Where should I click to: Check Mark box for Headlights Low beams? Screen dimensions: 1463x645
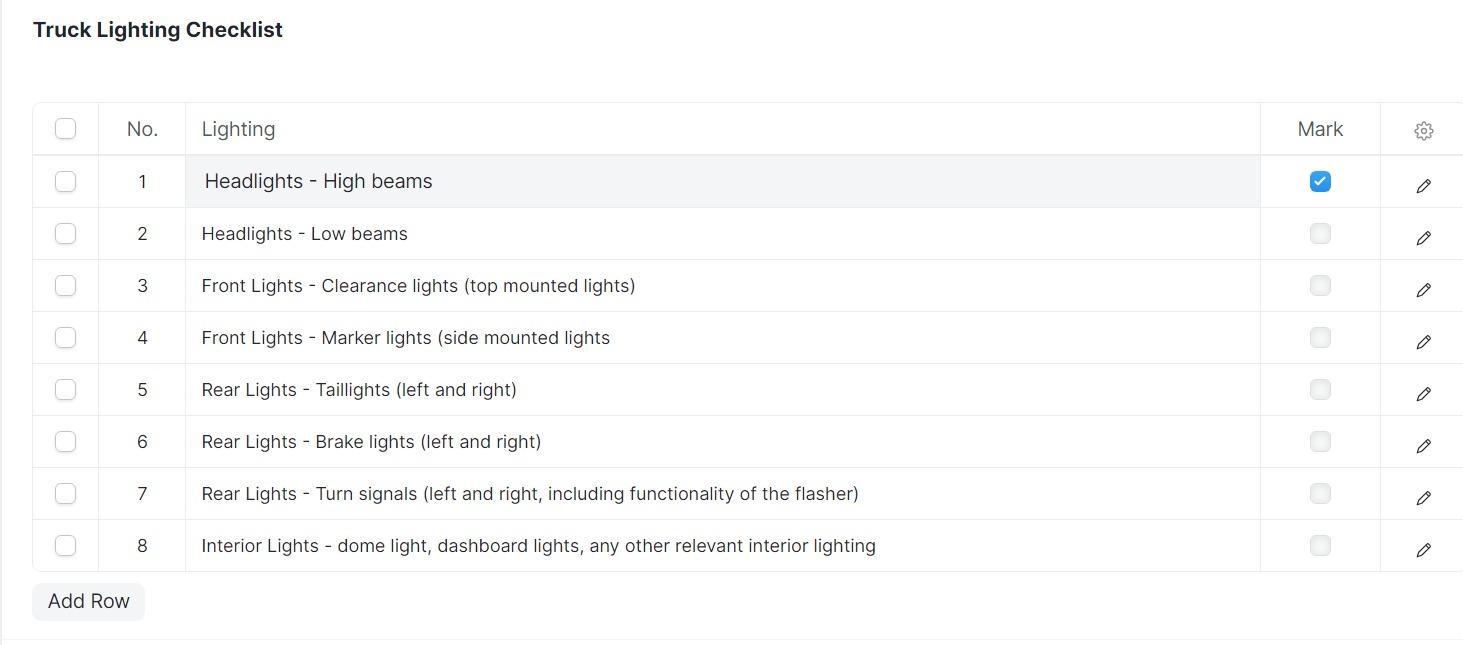coord(1320,233)
